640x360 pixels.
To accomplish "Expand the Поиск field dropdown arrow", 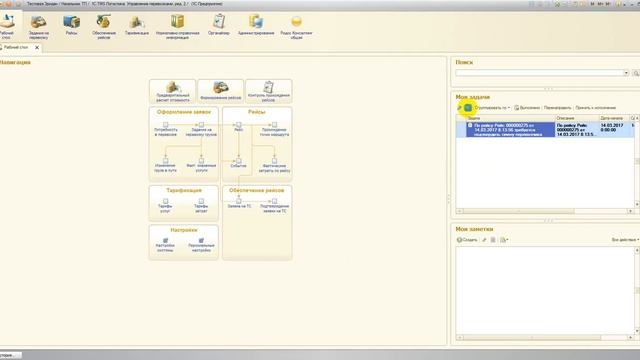I will point(626,73).
